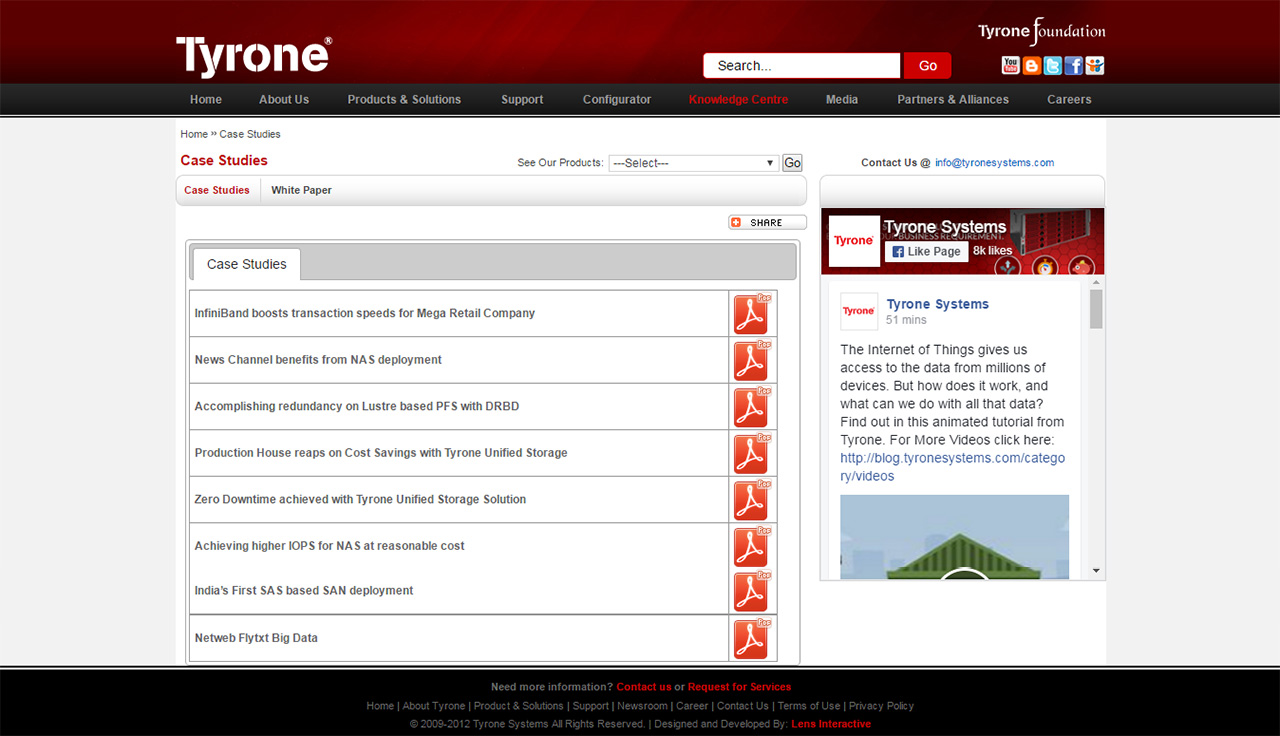This screenshot has height=736, width=1280.
Task: Open News Channel benefits from NAS text
Action: coord(318,360)
